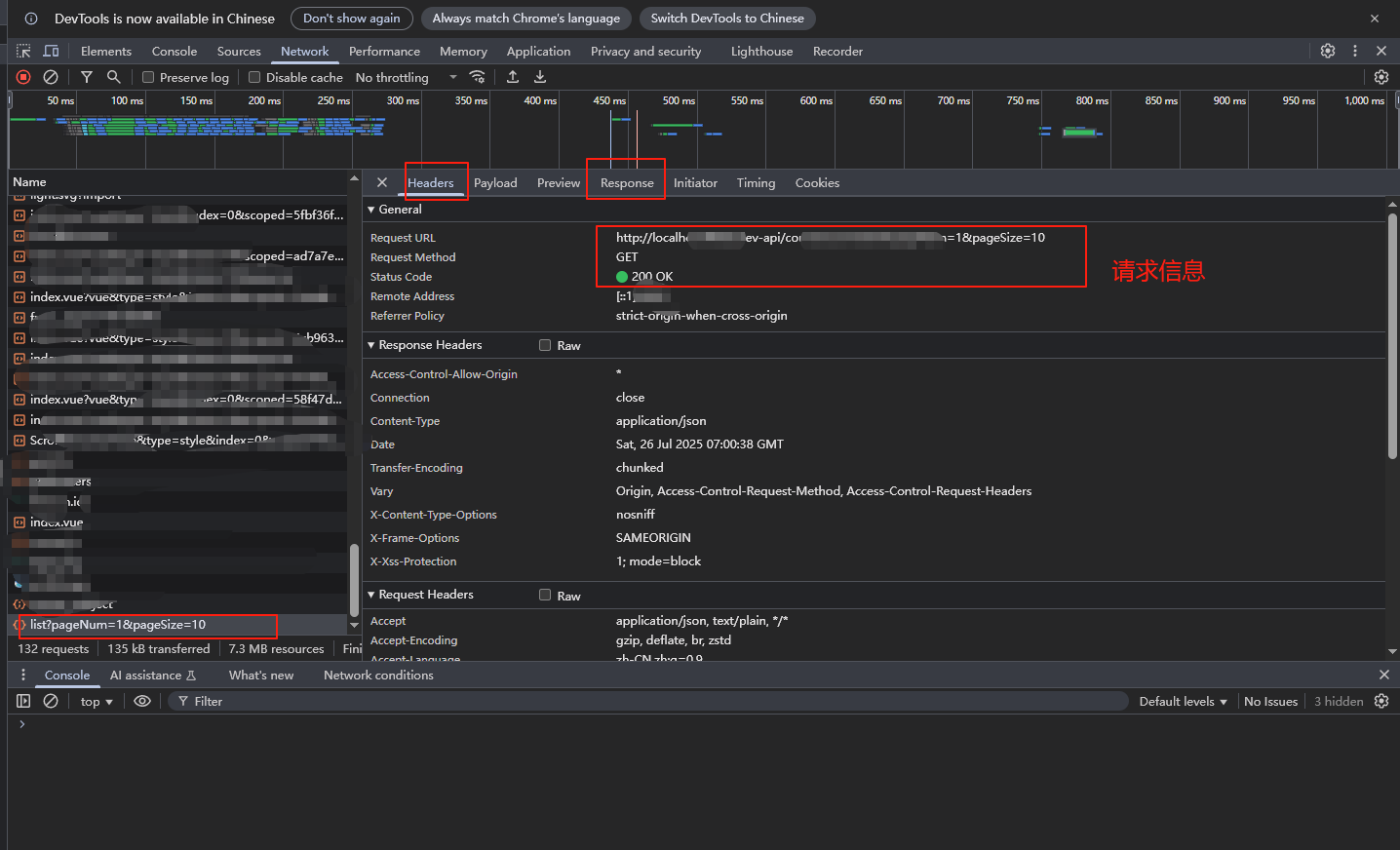Click the request list scrollbar
This screenshot has height=850, width=1400.
(x=354, y=580)
